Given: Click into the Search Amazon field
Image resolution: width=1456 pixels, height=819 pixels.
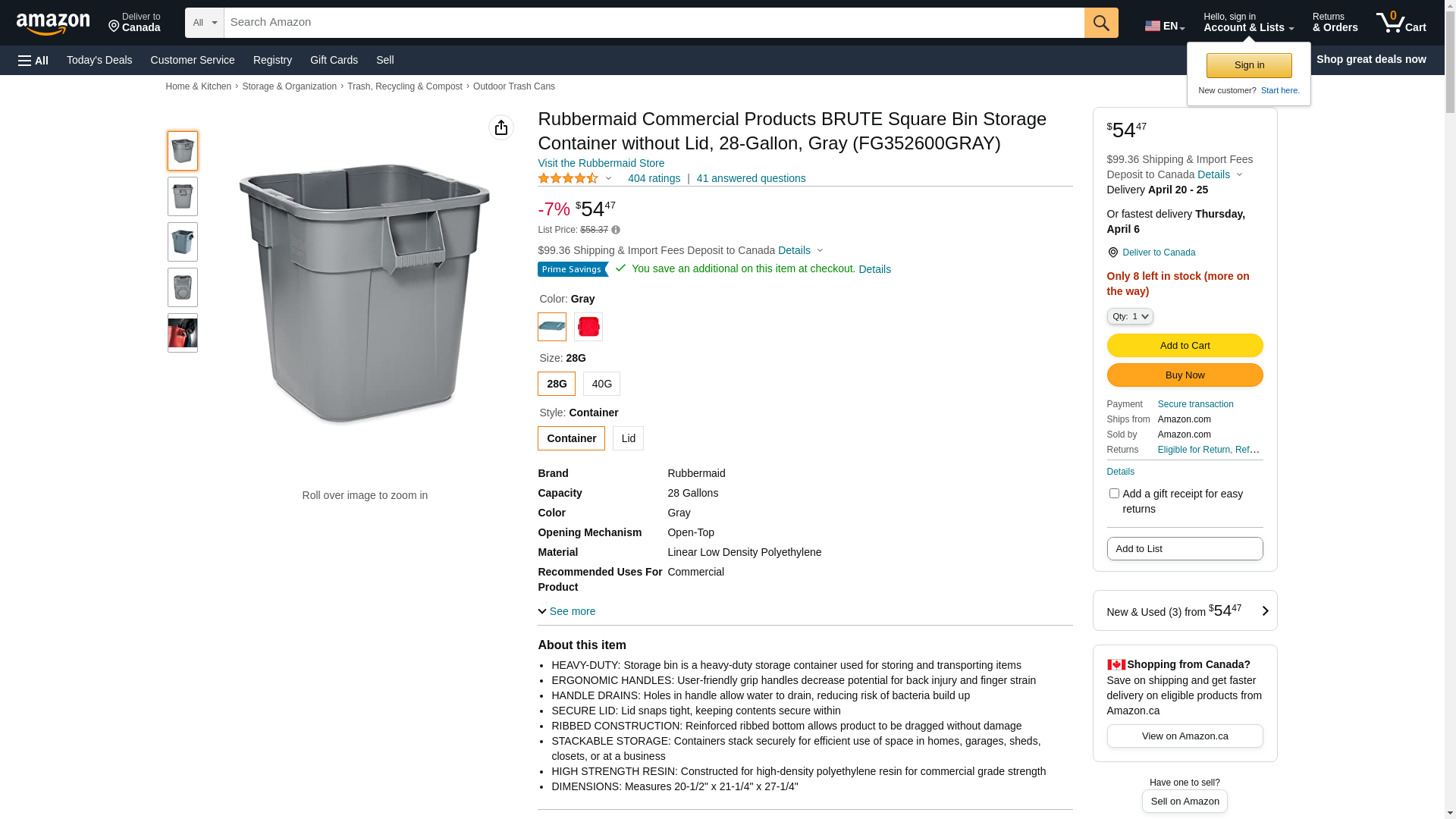Looking at the screenshot, I should pyautogui.click(x=654, y=23).
